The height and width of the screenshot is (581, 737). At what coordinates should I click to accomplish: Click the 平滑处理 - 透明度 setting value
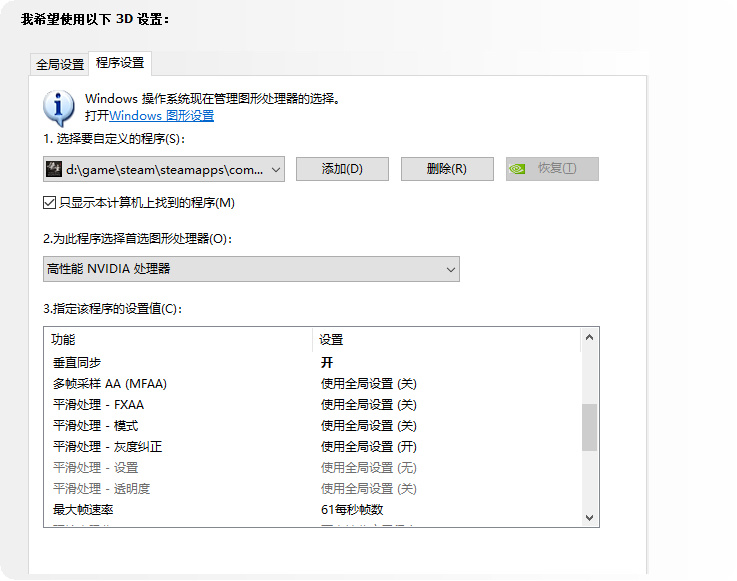pos(369,489)
